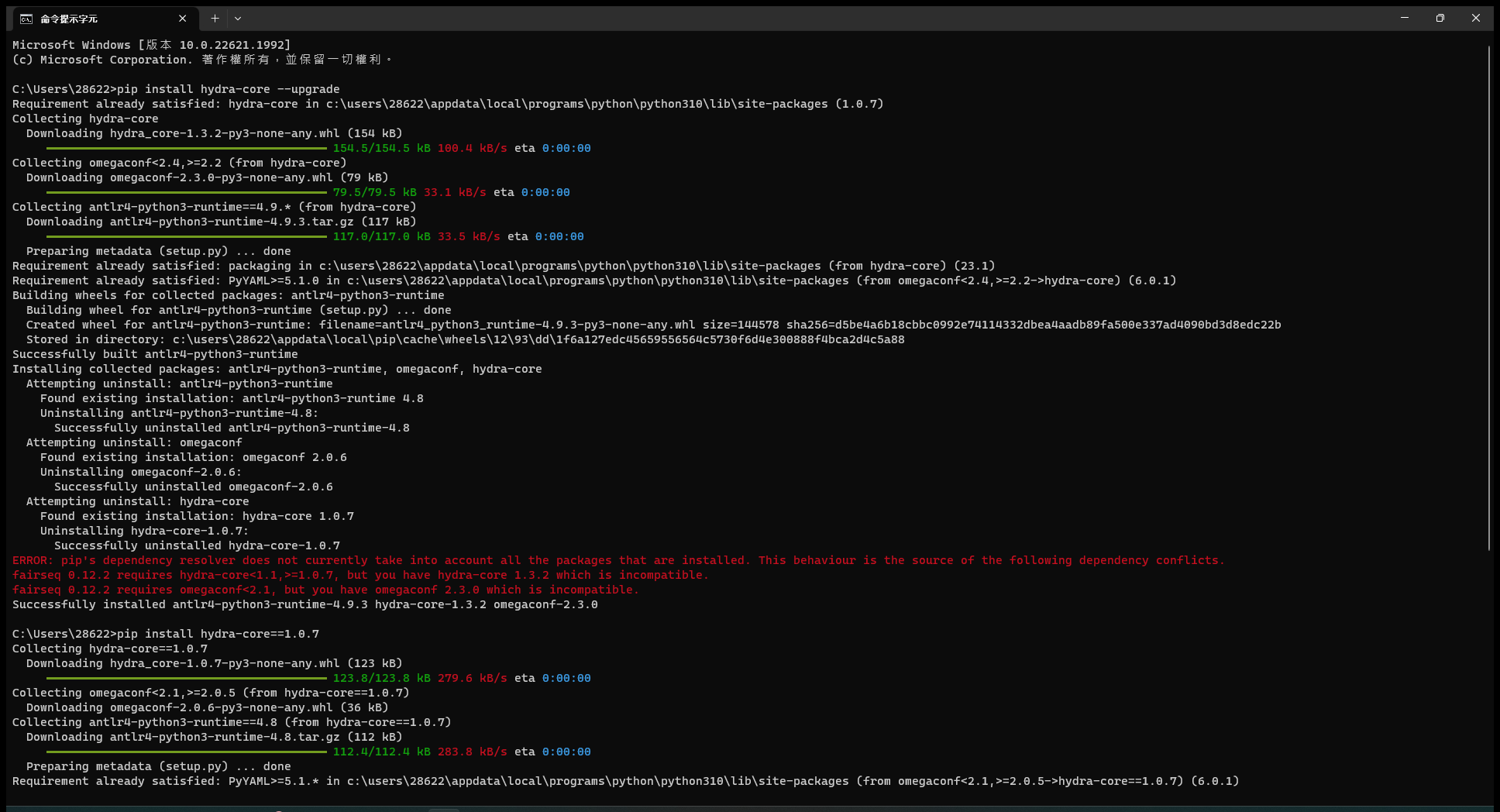This screenshot has width=1500, height=812.
Task: Click the maximize icon in the title bar
Action: click(x=1440, y=18)
